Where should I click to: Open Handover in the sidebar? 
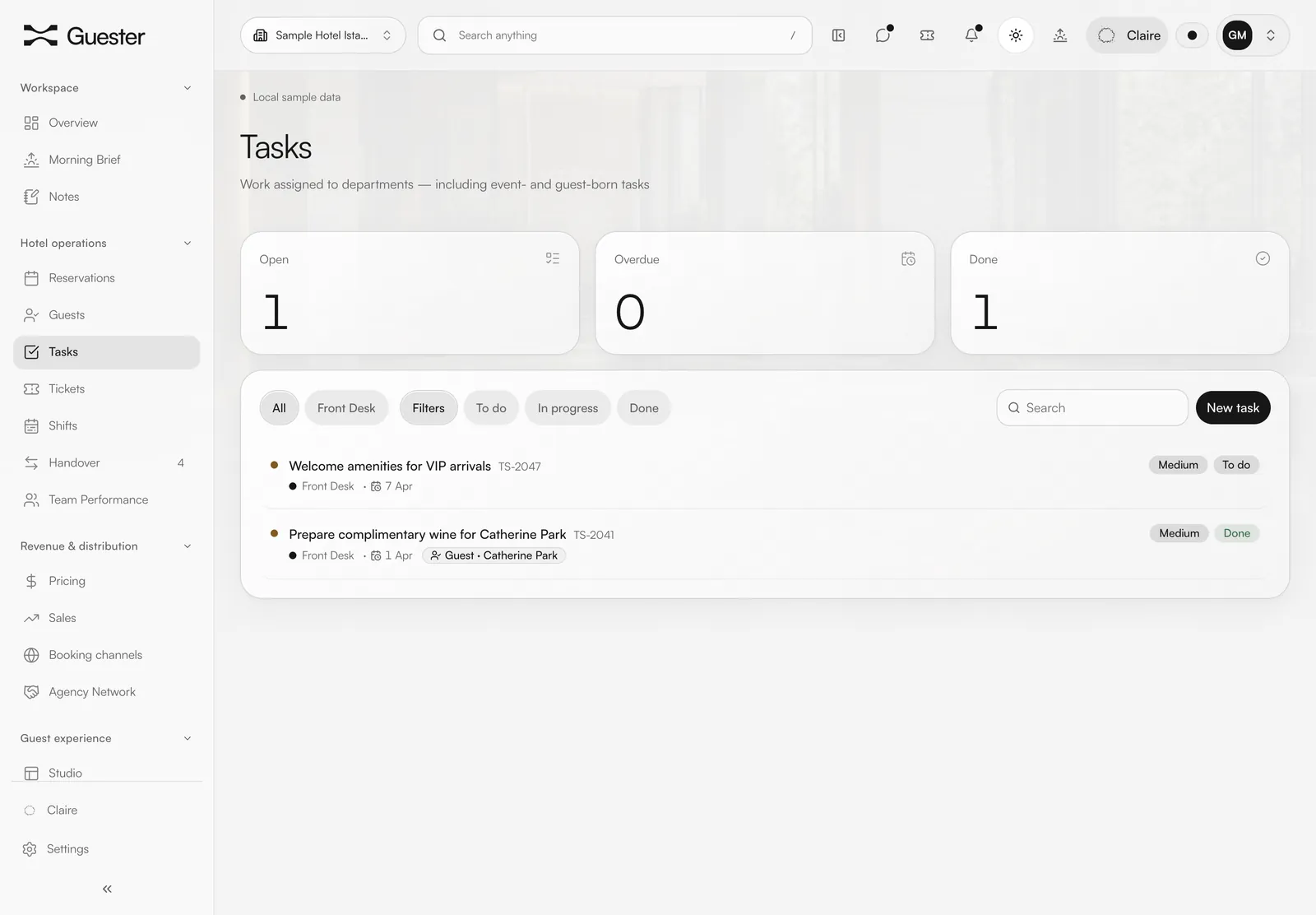tap(106, 462)
